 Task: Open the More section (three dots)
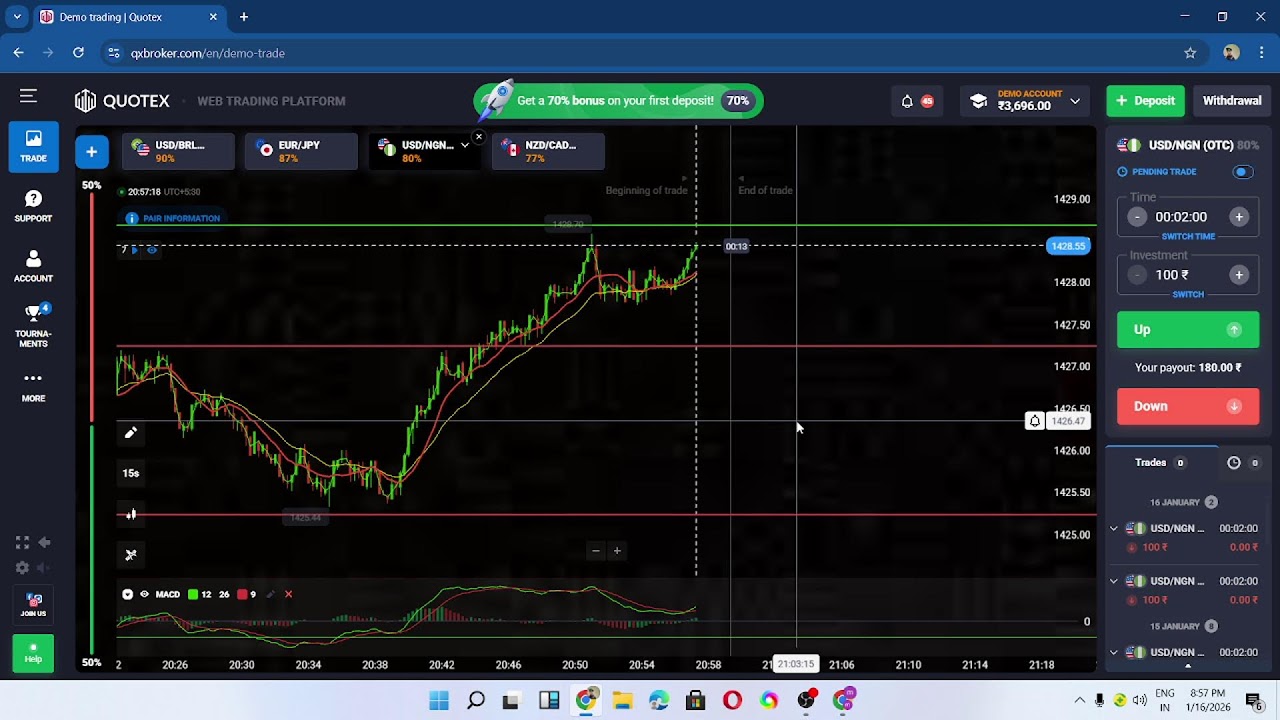click(33, 386)
